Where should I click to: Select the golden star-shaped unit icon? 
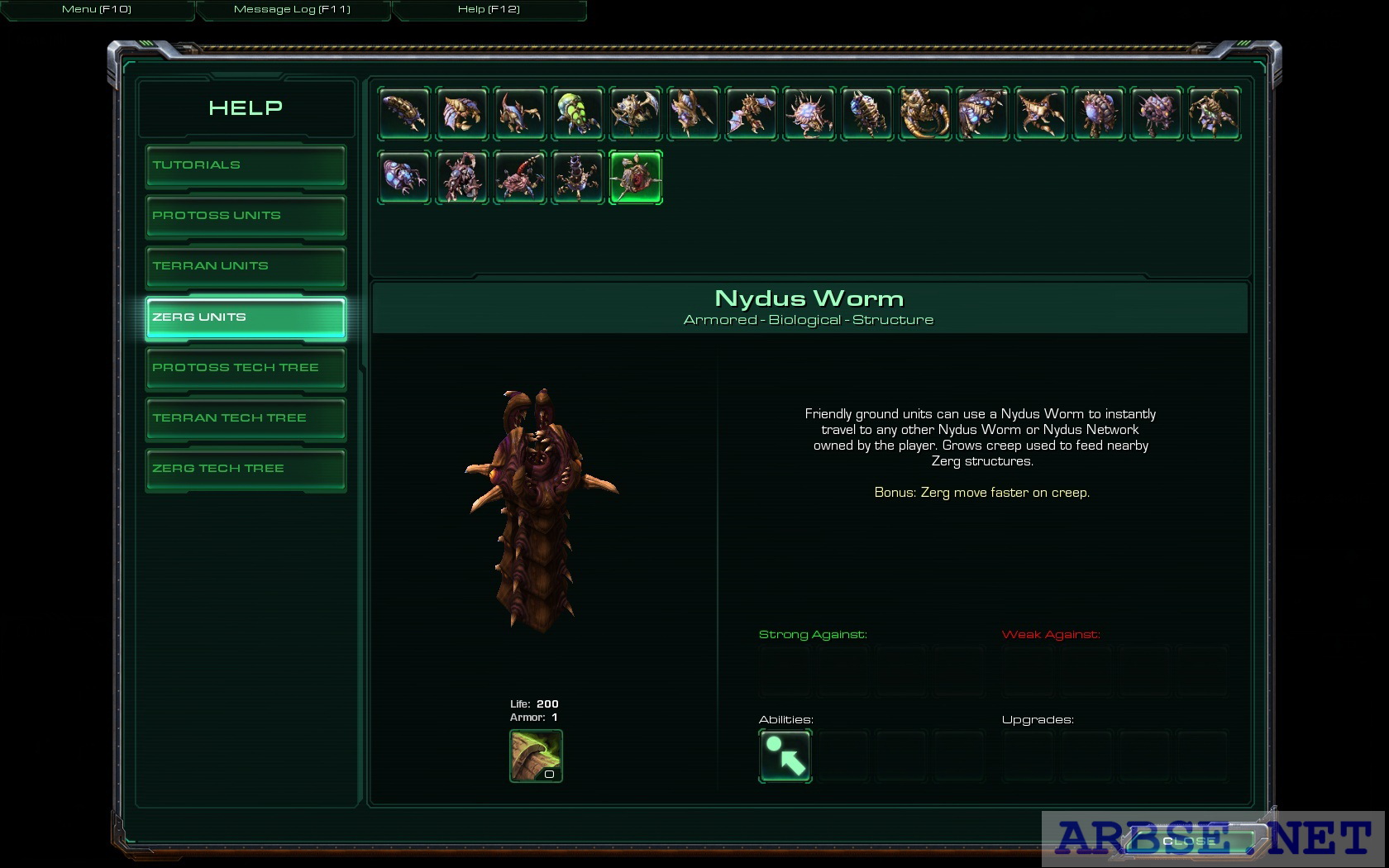coord(1041,113)
